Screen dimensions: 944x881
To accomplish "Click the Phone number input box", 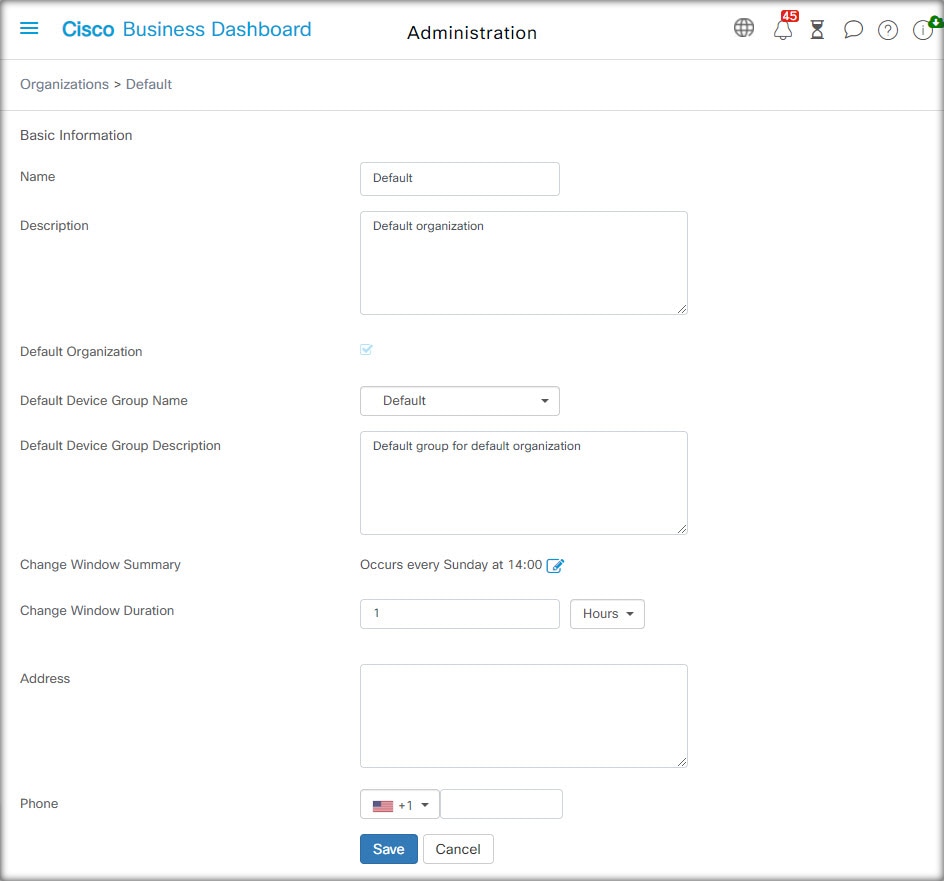I will pos(501,805).
